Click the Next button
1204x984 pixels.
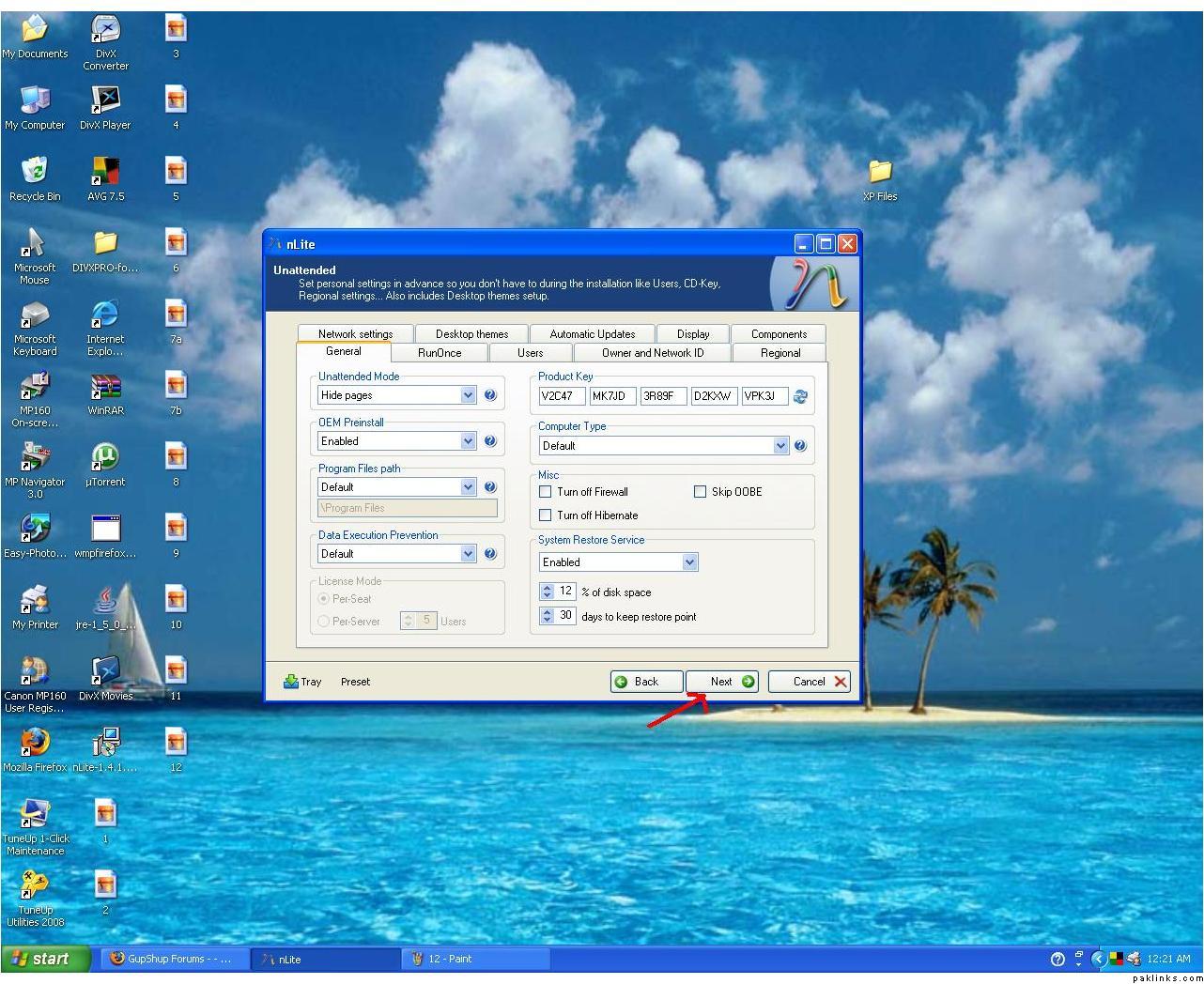click(721, 682)
